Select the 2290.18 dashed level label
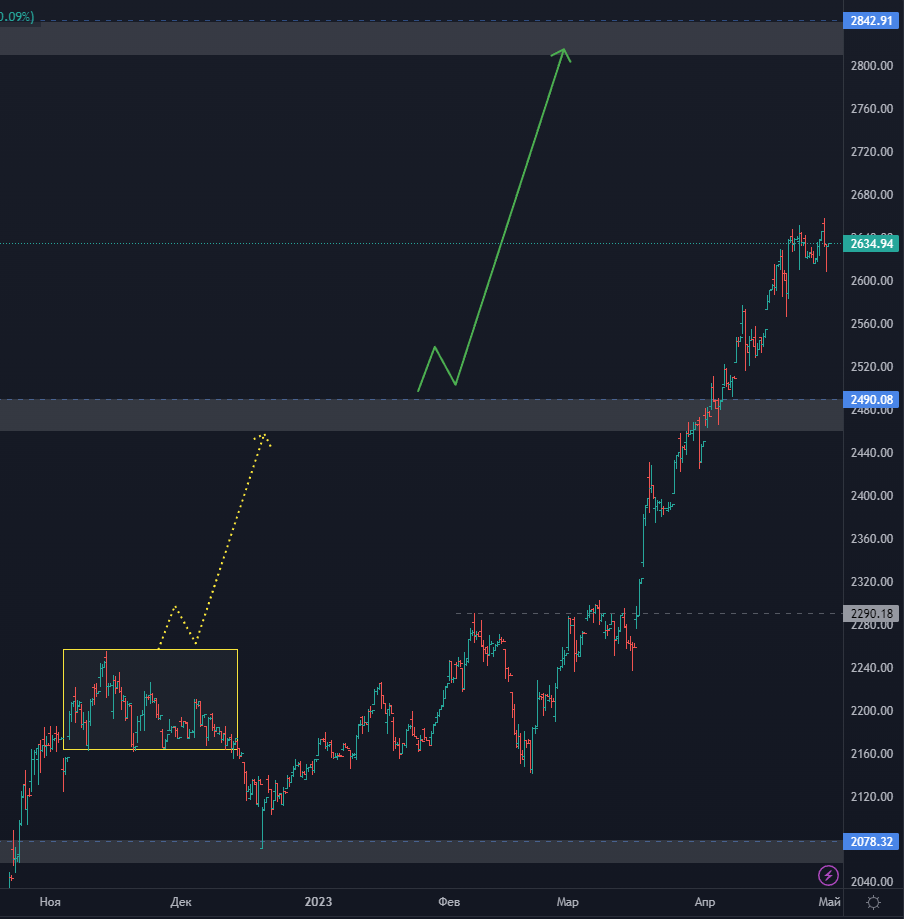This screenshot has width=904, height=919. pyautogui.click(x=871, y=614)
